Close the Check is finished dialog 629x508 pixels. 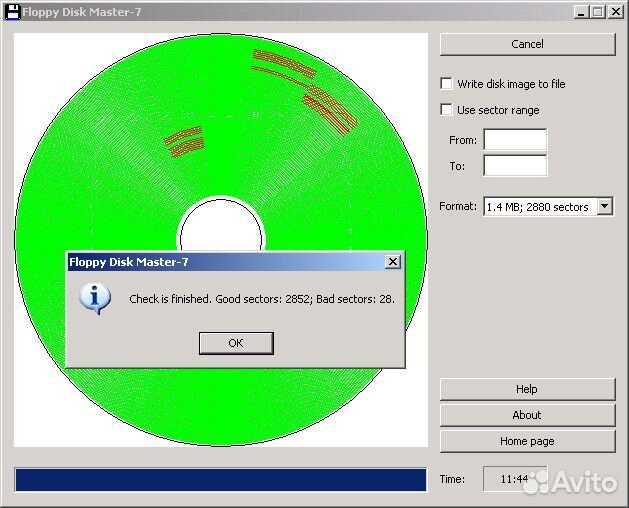click(x=393, y=262)
